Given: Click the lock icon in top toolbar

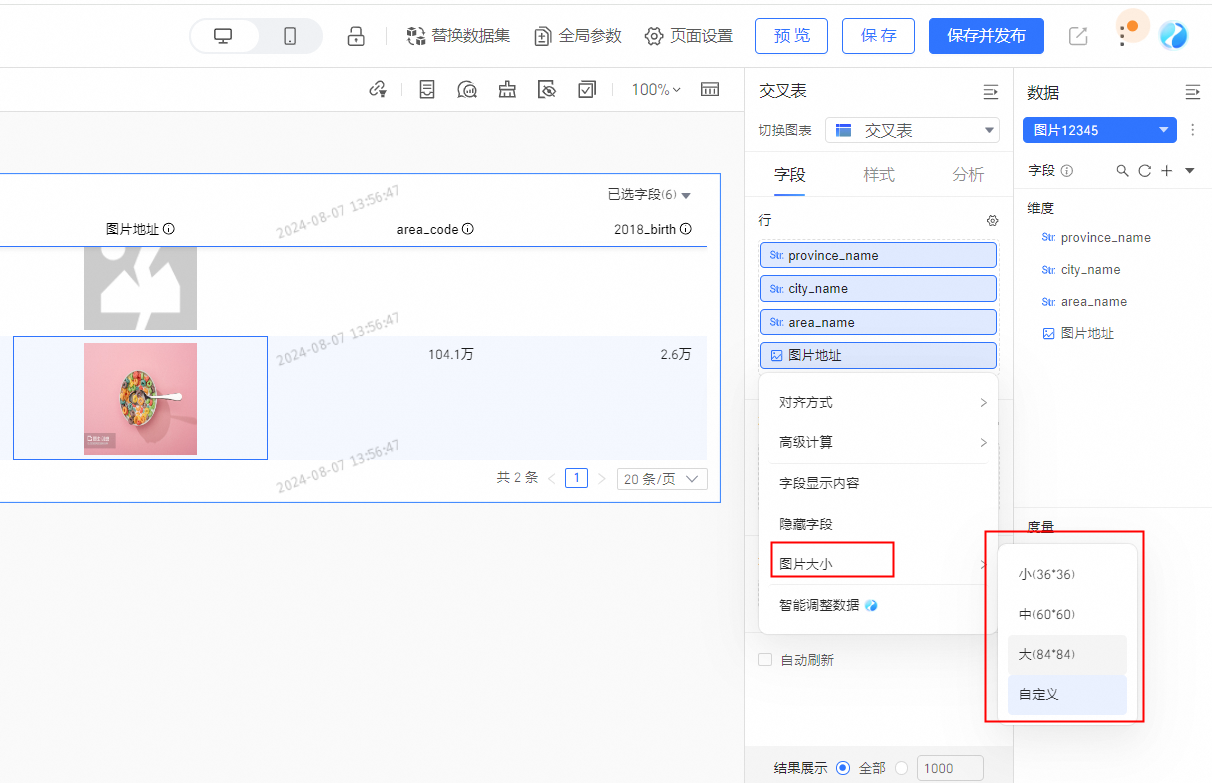Looking at the screenshot, I should click(x=356, y=36).
